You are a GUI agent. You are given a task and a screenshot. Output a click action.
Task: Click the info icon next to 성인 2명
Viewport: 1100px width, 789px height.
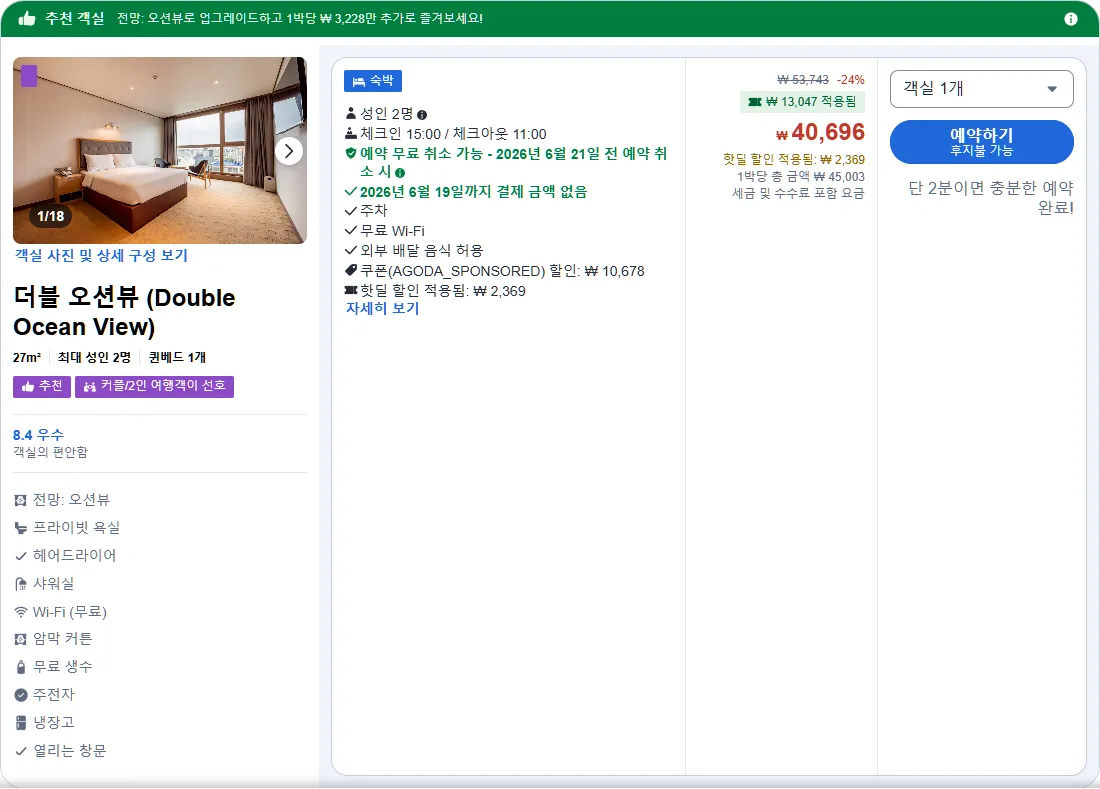422,115
